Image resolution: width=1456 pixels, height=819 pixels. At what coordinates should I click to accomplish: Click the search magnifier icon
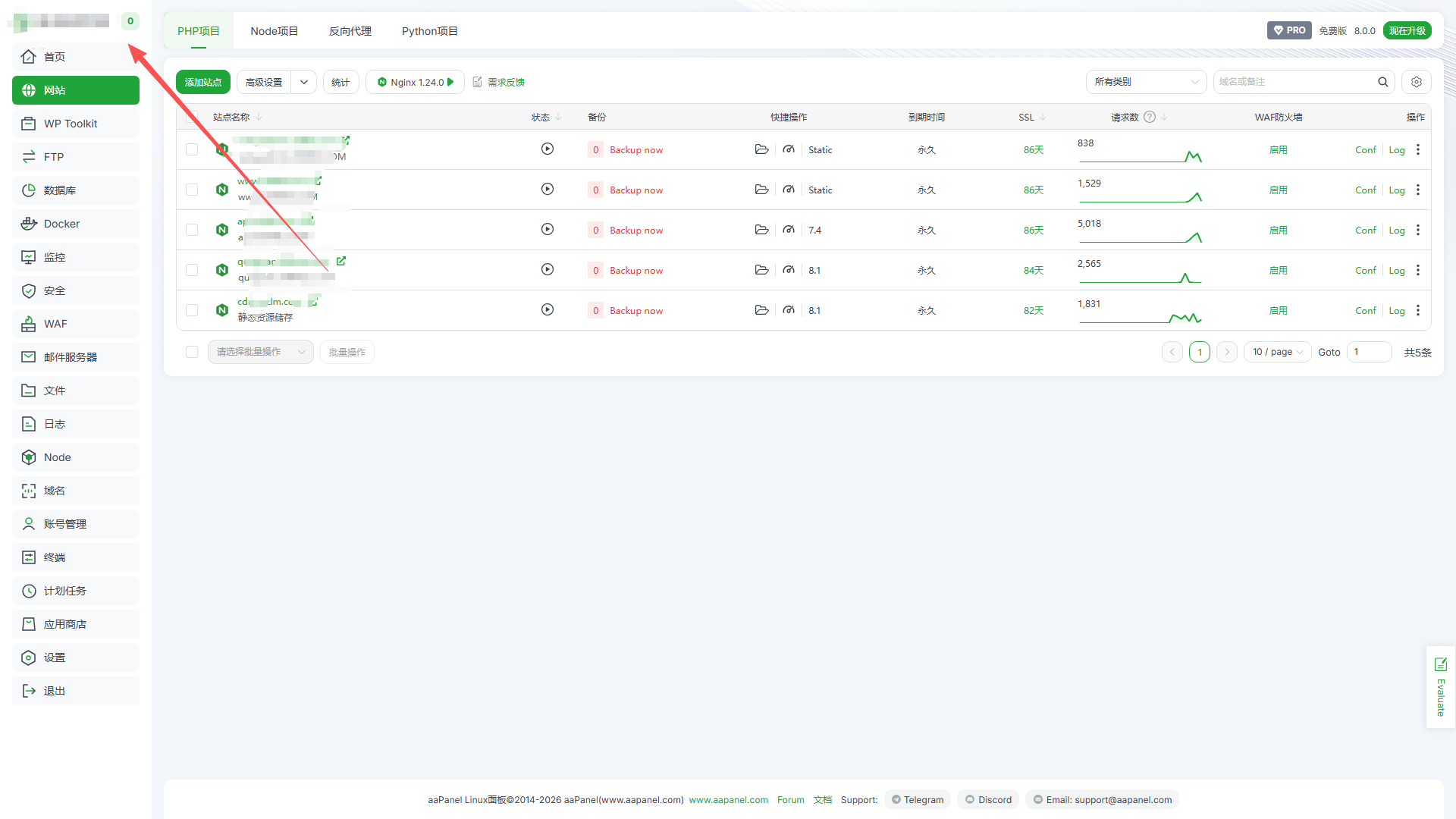[x=1382, y=82]
